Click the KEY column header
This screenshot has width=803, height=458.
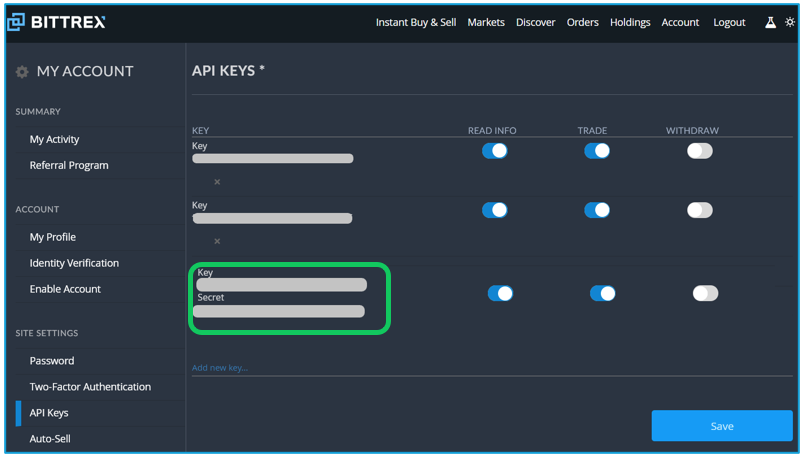(200, 131)
